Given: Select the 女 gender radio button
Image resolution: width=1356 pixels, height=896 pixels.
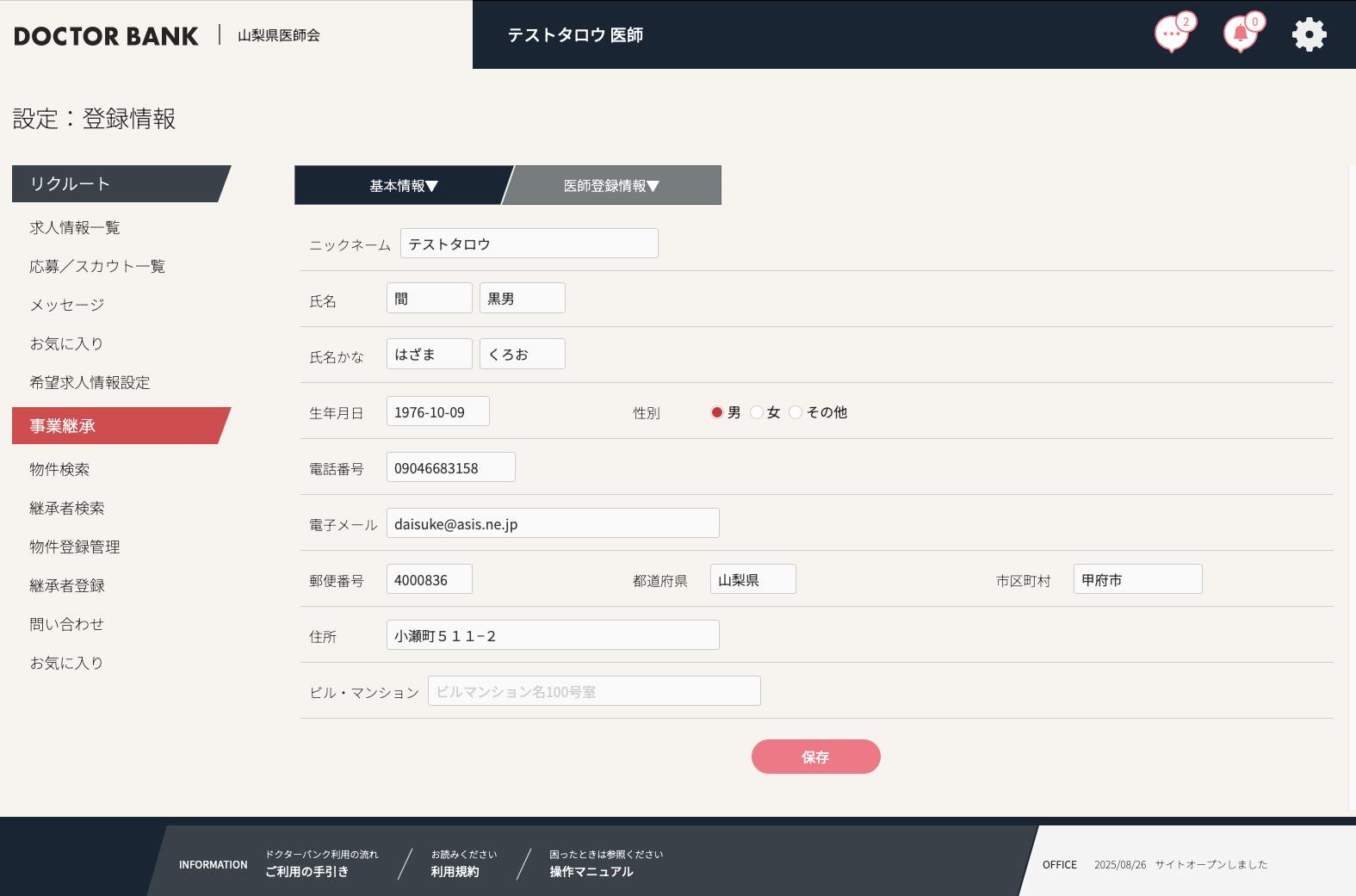Looking at the screenshot, I should 757,412.
